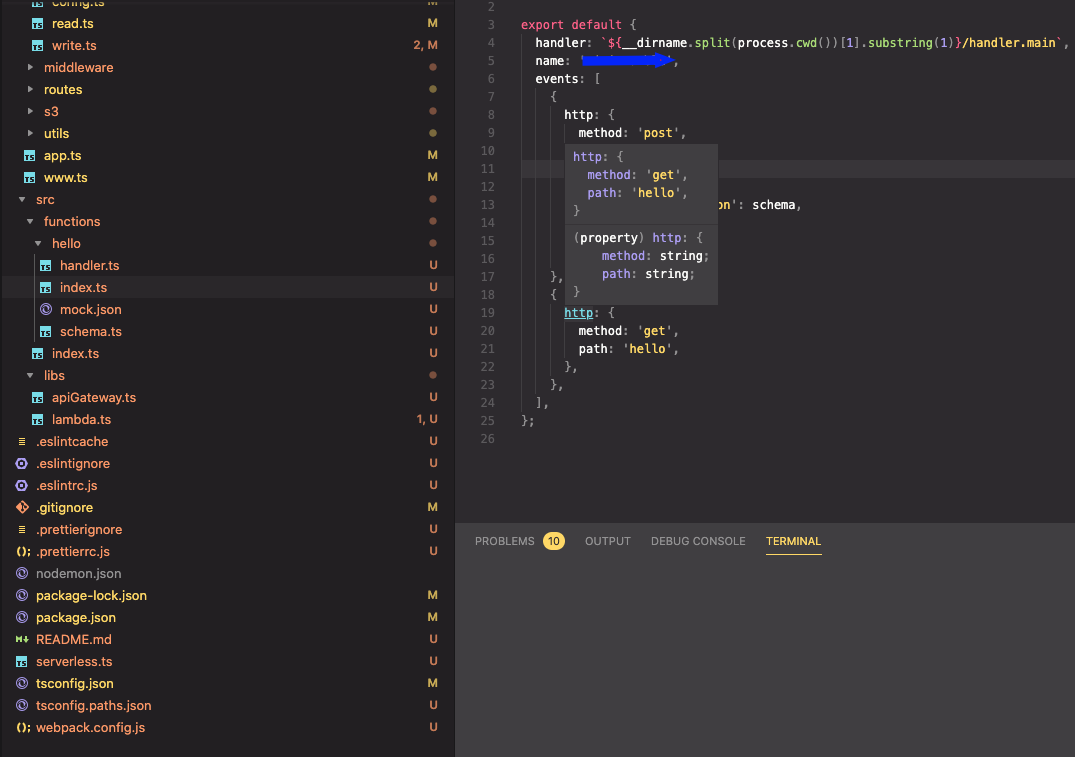
Task: Click the JSON icon beside package.json
Action: pos(22,617)
